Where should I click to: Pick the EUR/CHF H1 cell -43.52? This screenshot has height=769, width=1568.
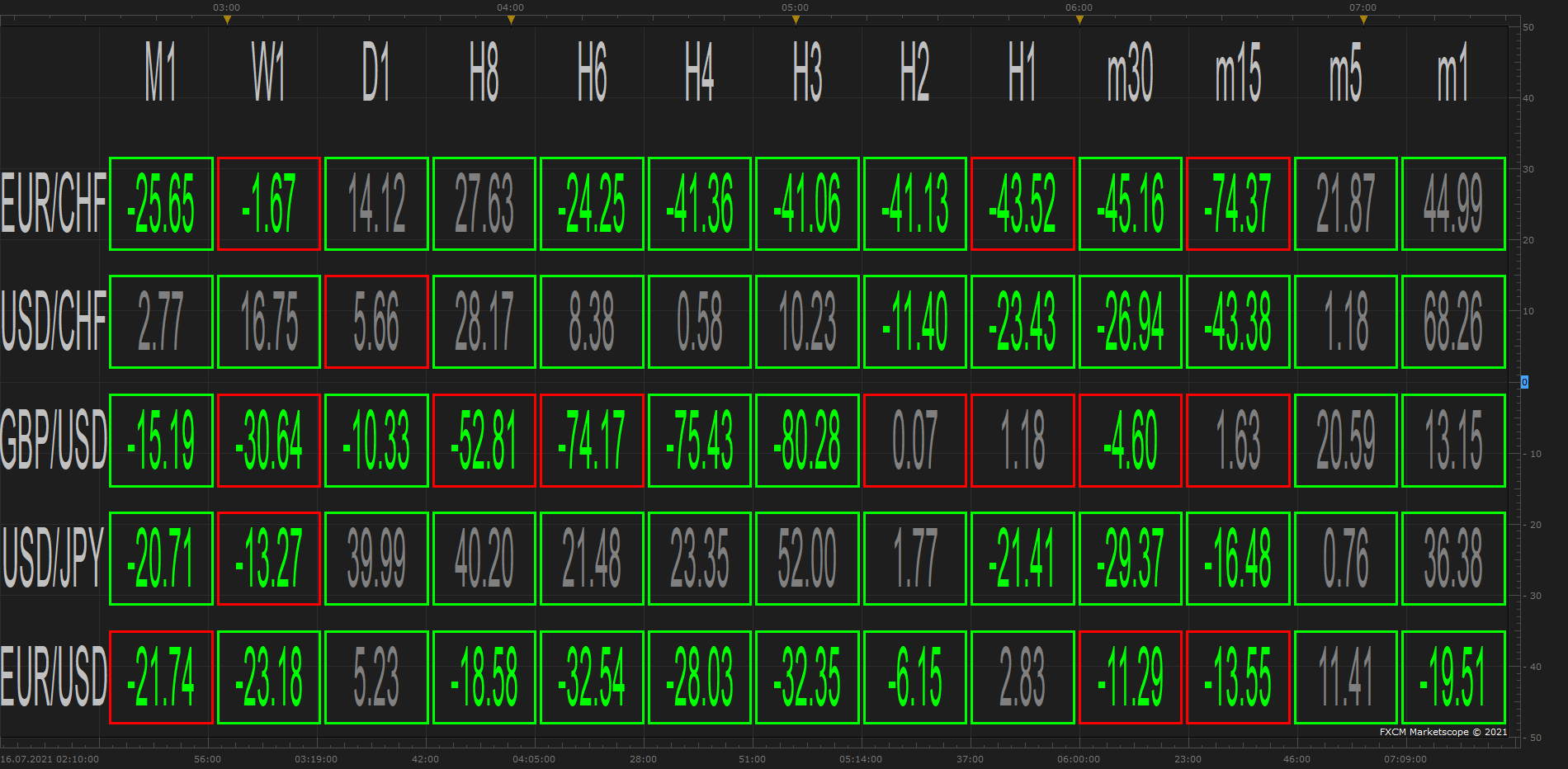pyautogui.click(x=1023, y=204)
